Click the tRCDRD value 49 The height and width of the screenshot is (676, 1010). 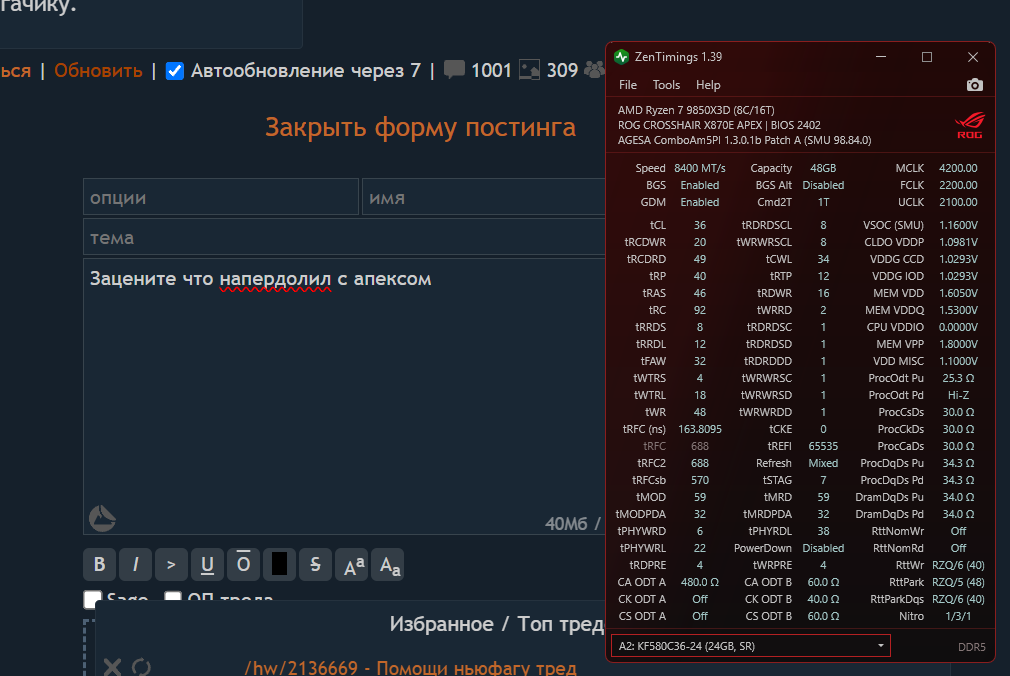coord(700,259)
